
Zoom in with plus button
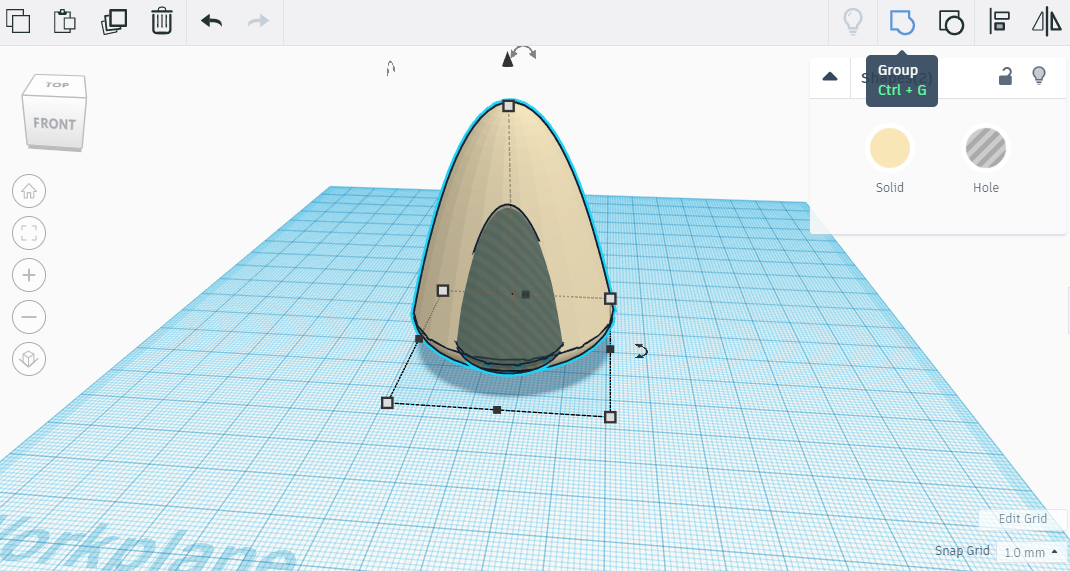click(29, 275)
